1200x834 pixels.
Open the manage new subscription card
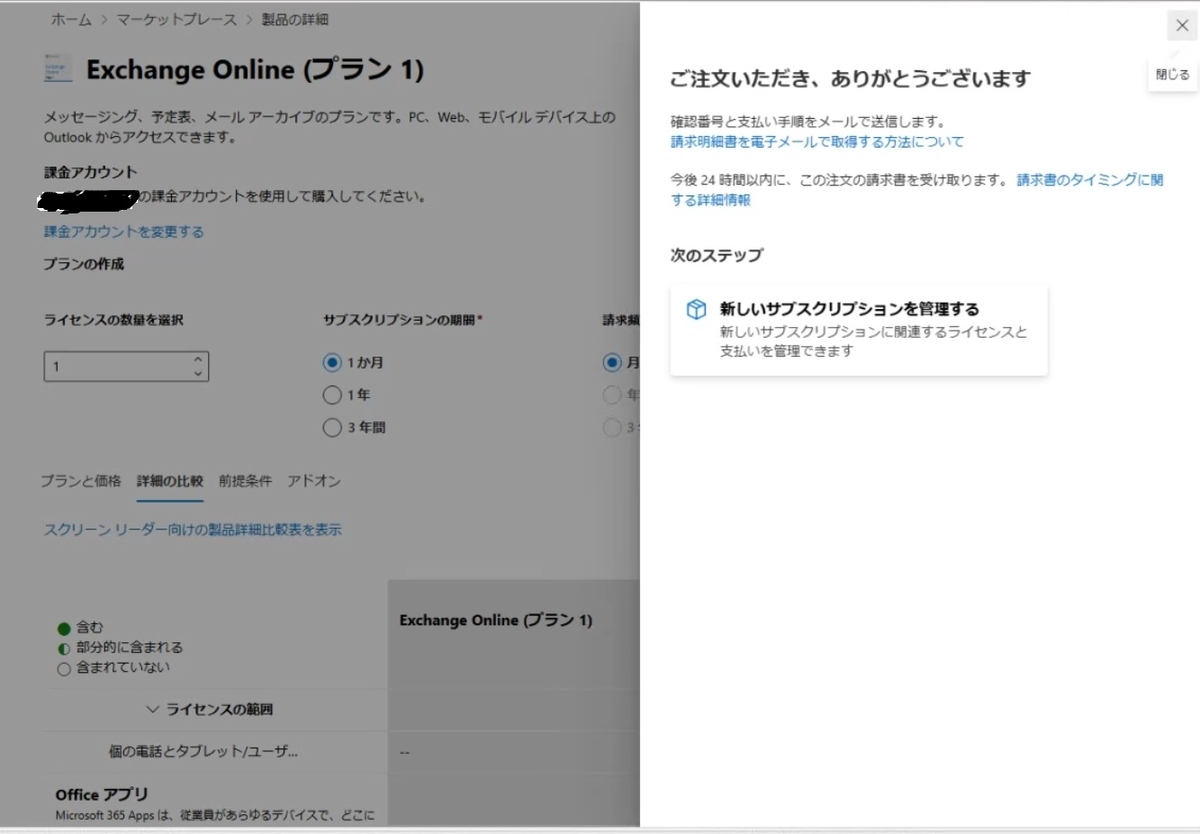click(859, 330)
